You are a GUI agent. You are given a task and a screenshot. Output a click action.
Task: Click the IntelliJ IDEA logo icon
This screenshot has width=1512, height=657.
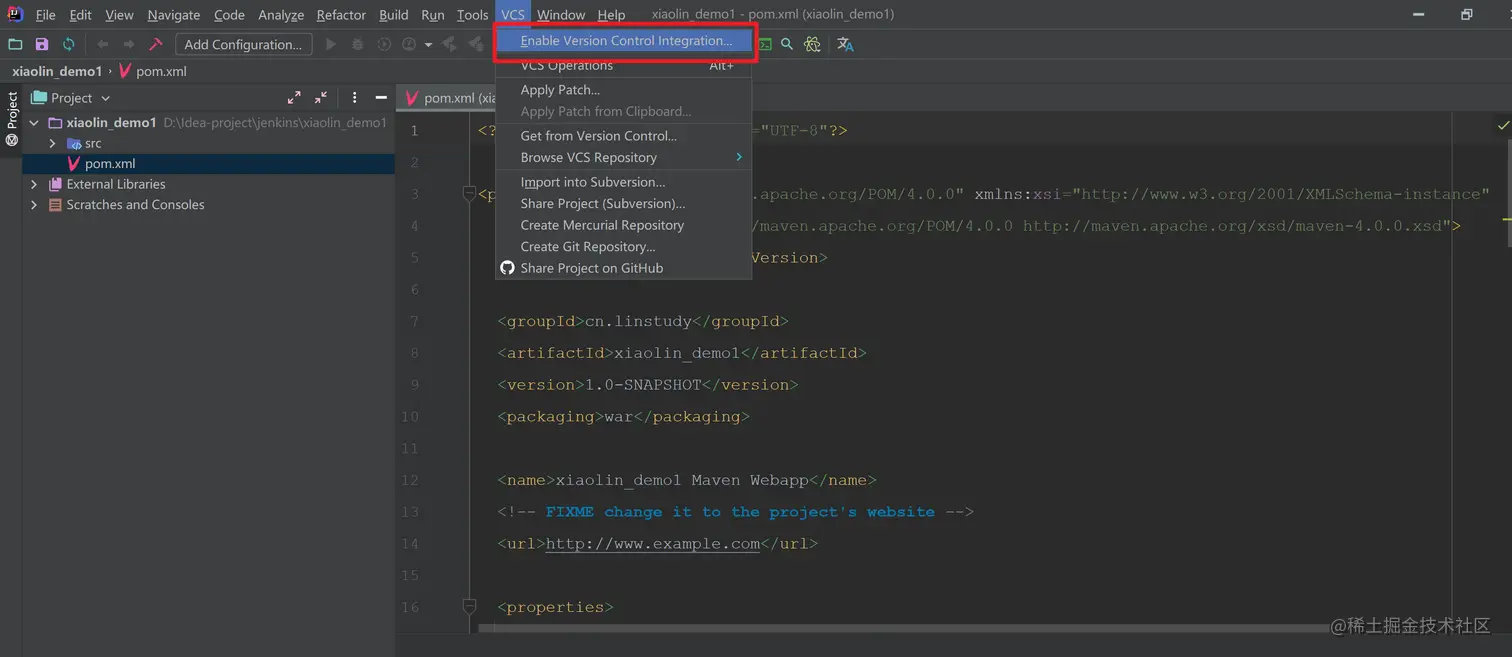[x=15, y=14]
